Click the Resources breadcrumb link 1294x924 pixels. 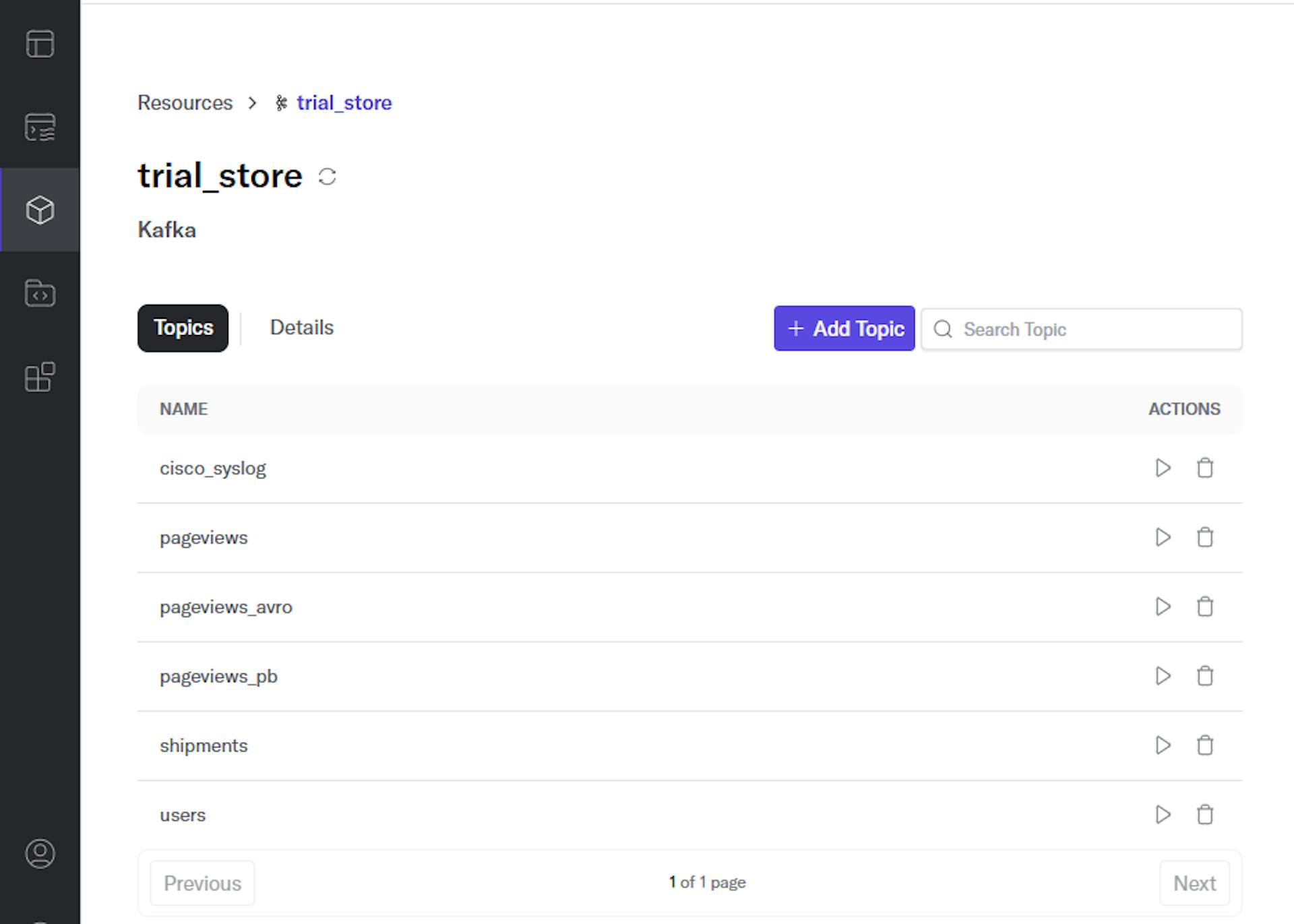click(x=185, y=102)
